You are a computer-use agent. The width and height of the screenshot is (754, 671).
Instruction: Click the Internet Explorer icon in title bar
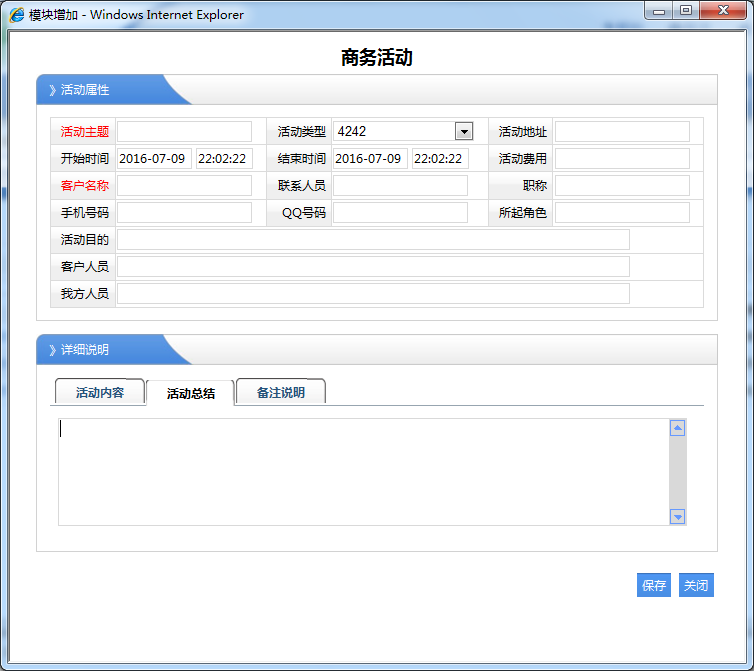point(17,15)
